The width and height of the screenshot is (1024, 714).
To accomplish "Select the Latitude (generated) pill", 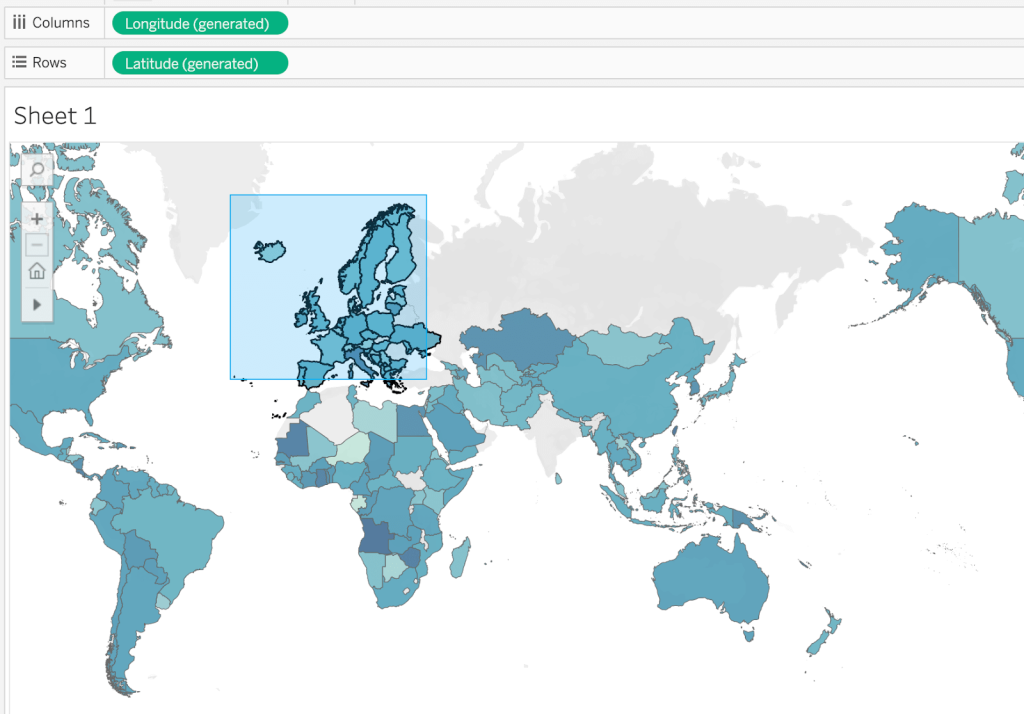I will (x=200, y=63).
